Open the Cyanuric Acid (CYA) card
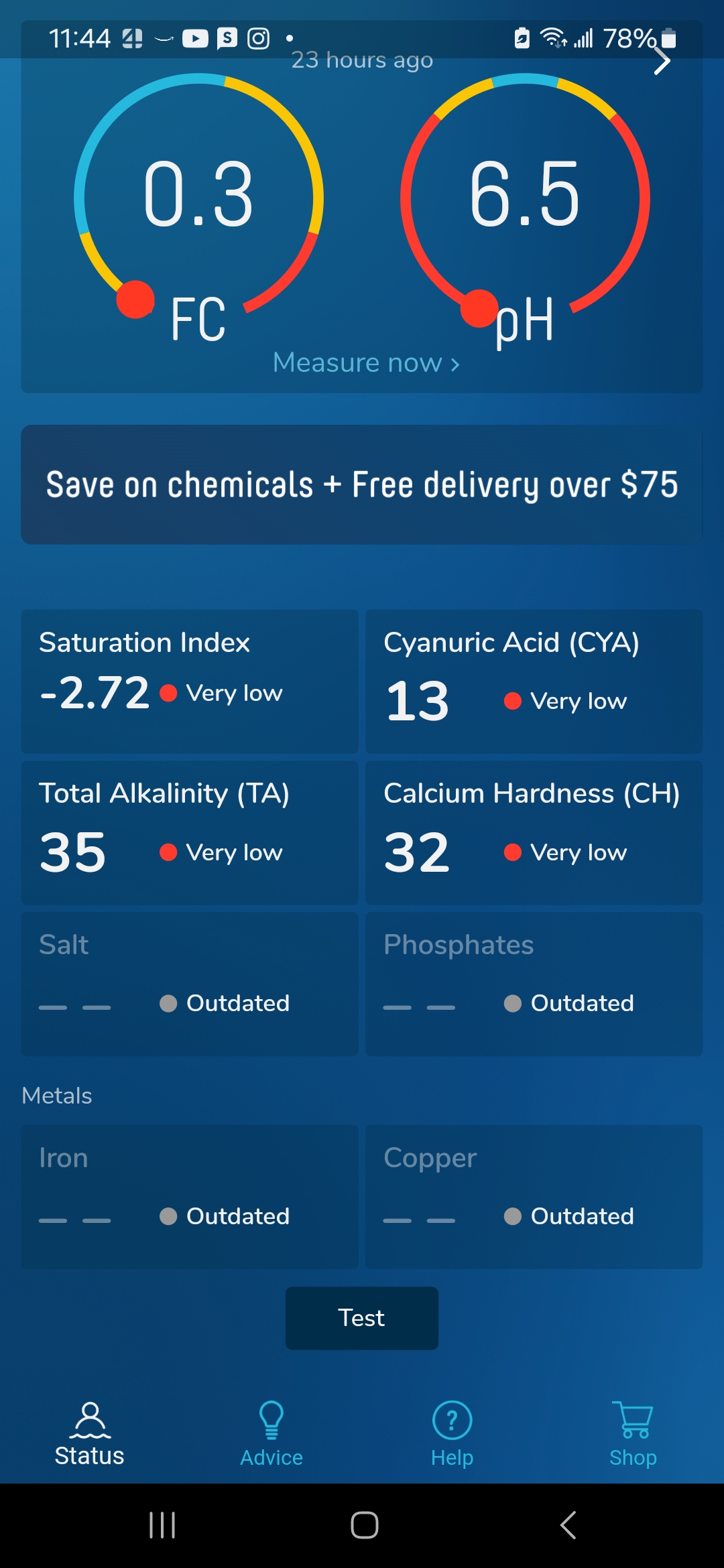The image size is (724, 1568). point(534,681)
